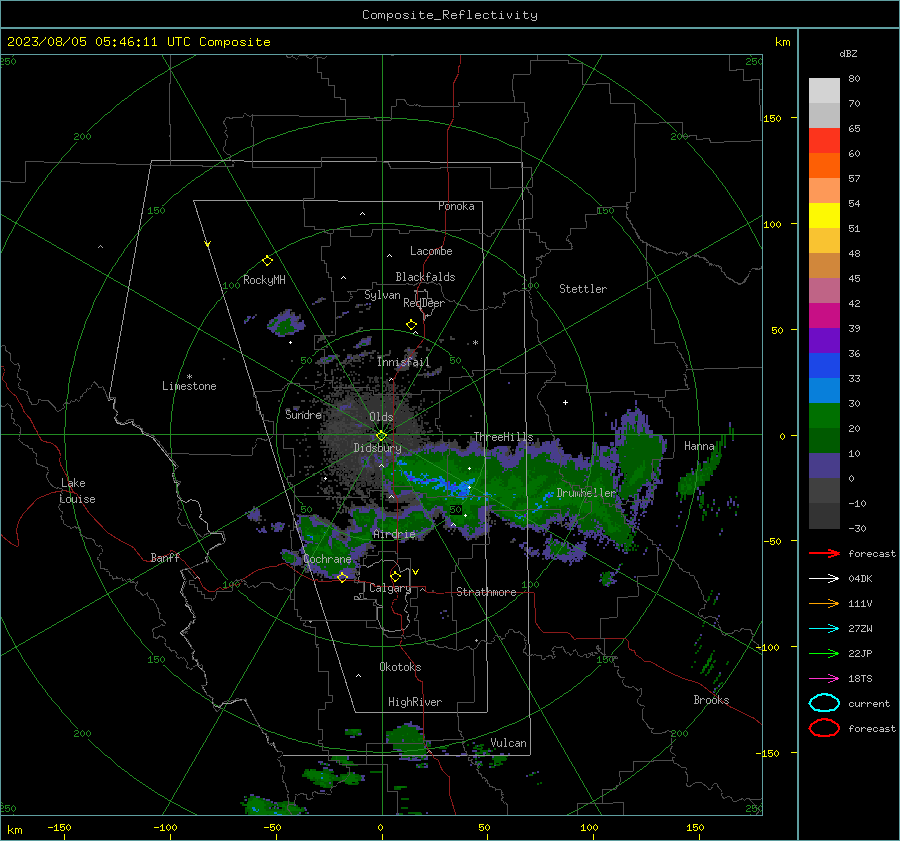Click the orange 111V arrow in the legend
Viewport: 900px width, 841px height.
coord(824,603)
